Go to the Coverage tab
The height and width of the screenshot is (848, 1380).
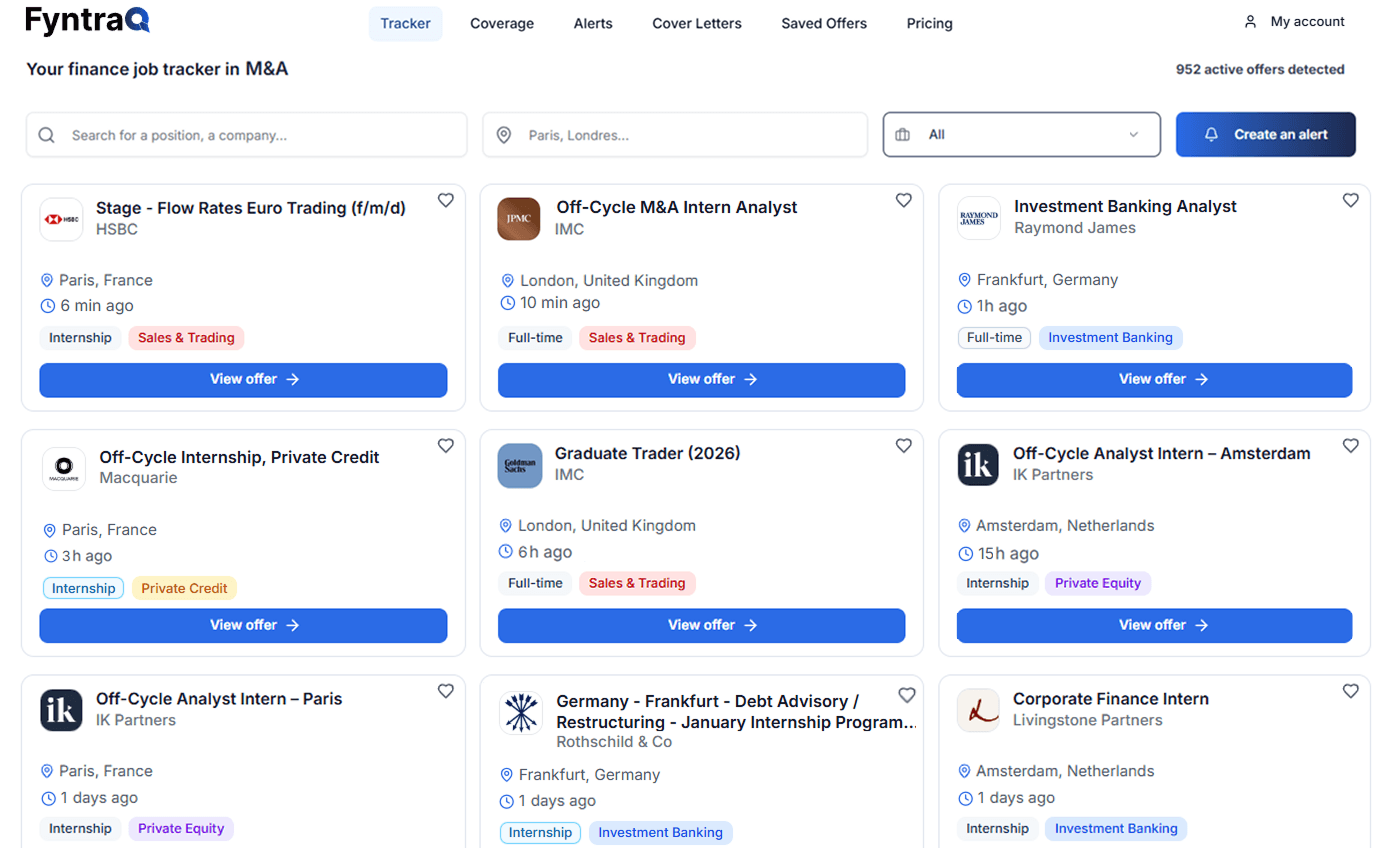click(x=502, y=23)
